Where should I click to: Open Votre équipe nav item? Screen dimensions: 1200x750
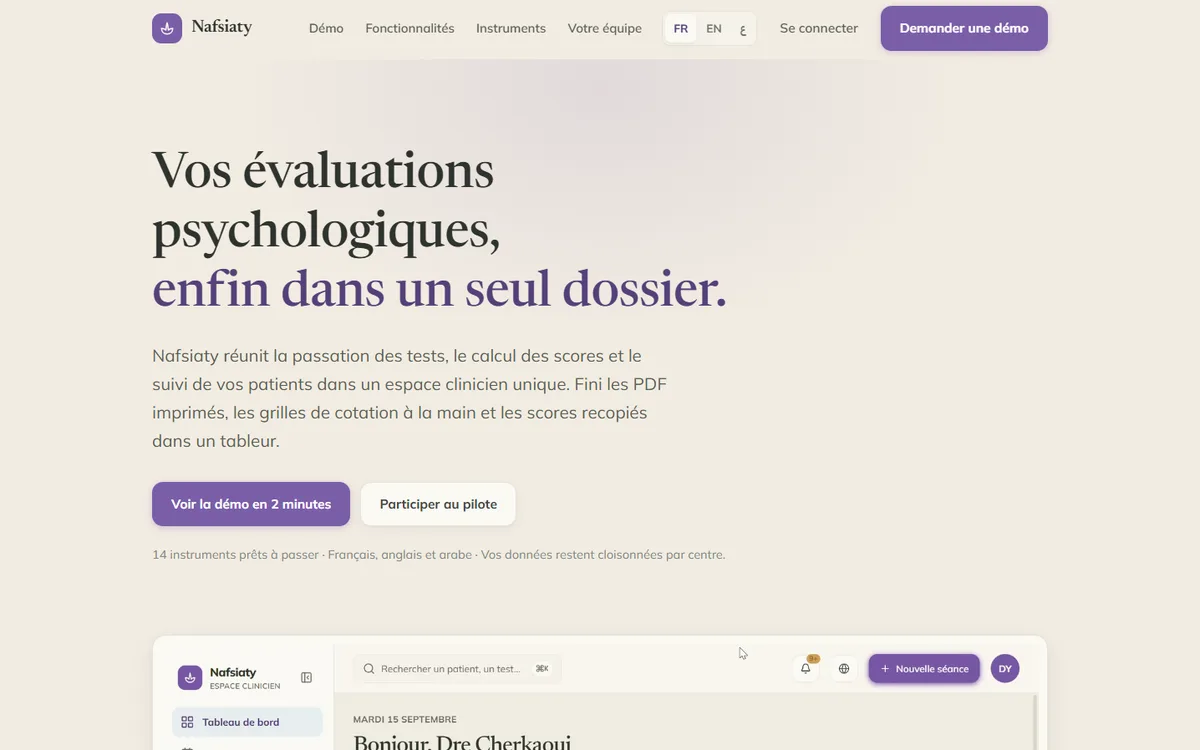605,28
